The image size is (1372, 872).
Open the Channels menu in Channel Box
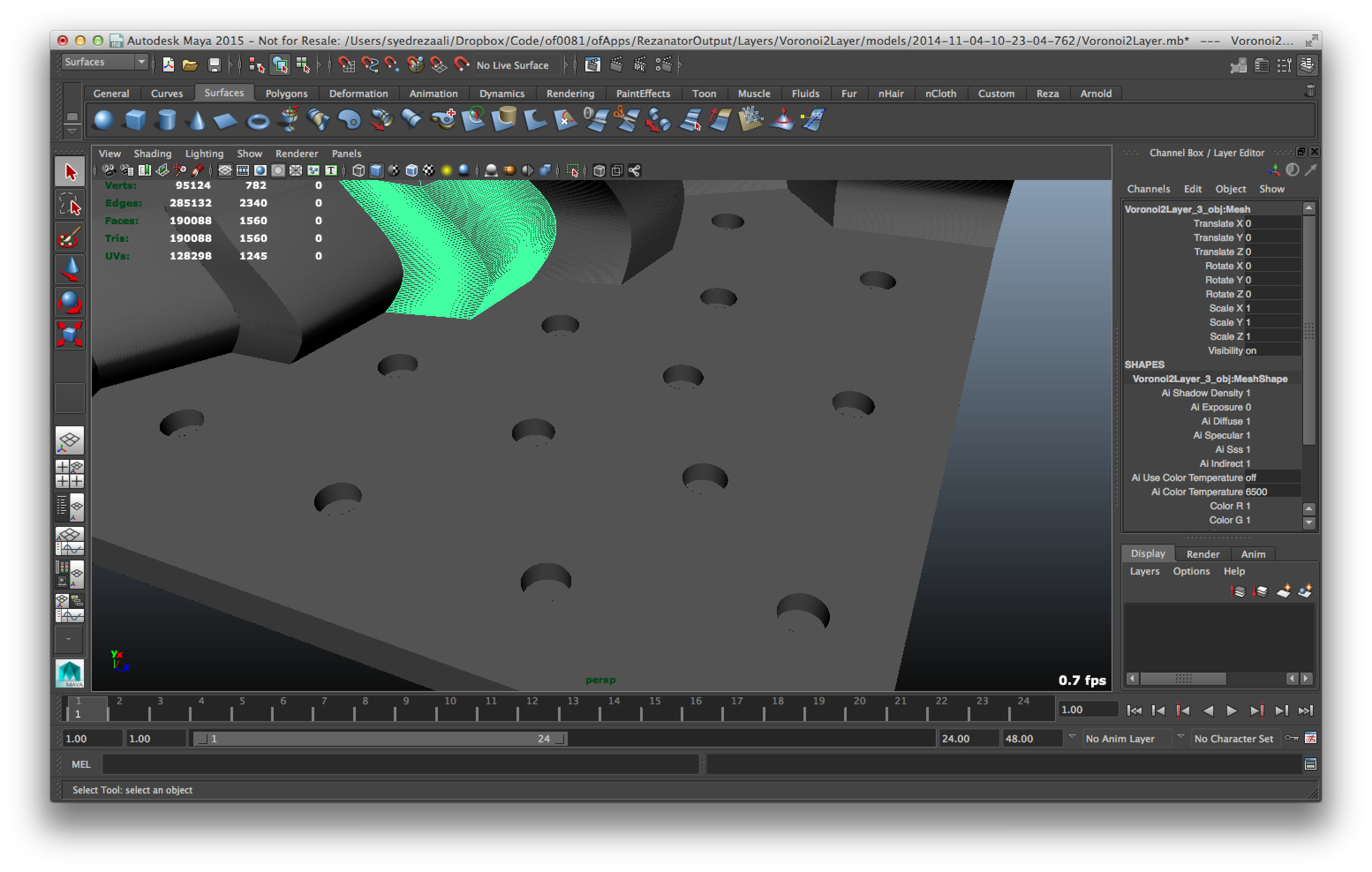(1148, 188)
